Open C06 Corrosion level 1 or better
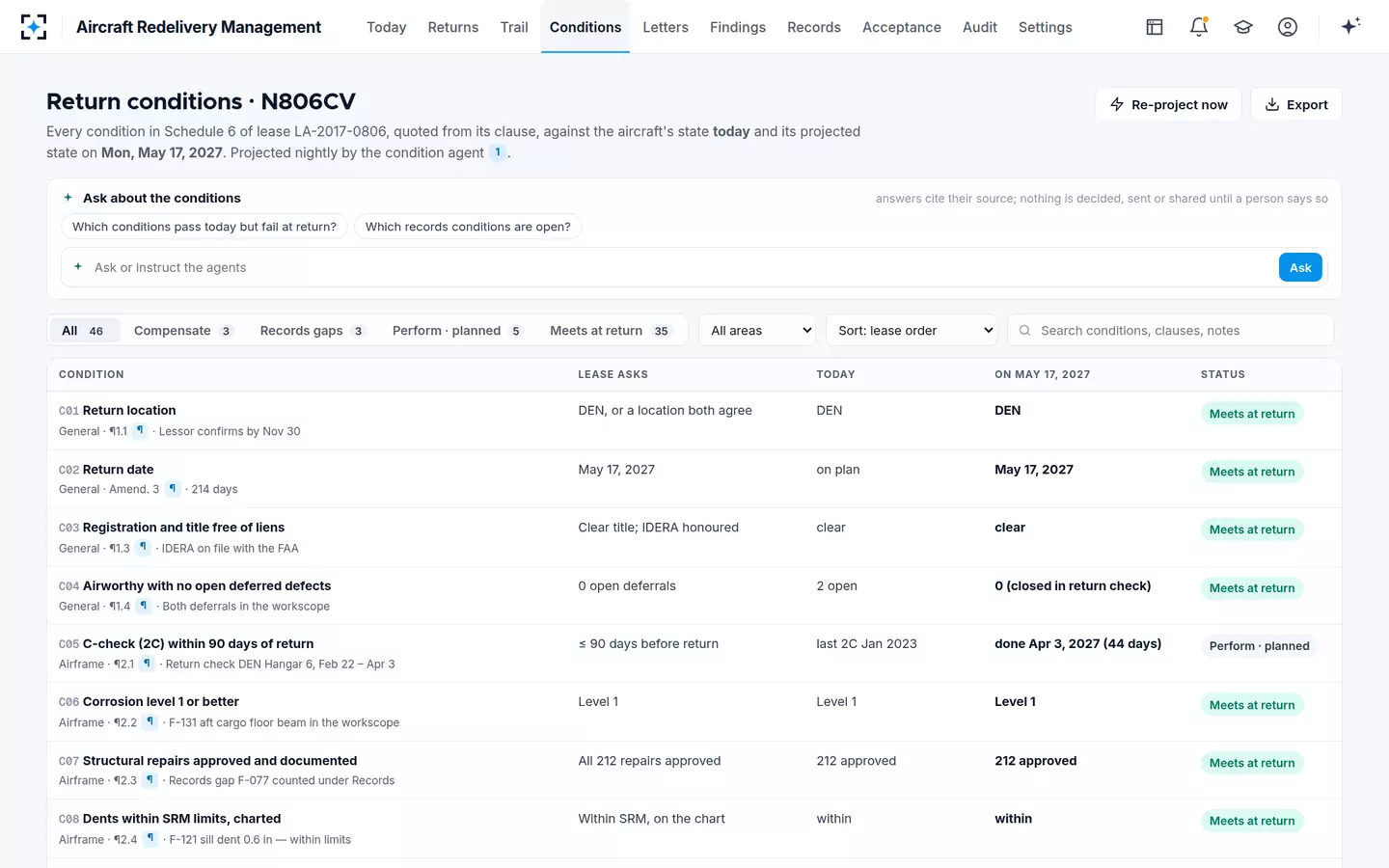 click(x=694, y=712)
